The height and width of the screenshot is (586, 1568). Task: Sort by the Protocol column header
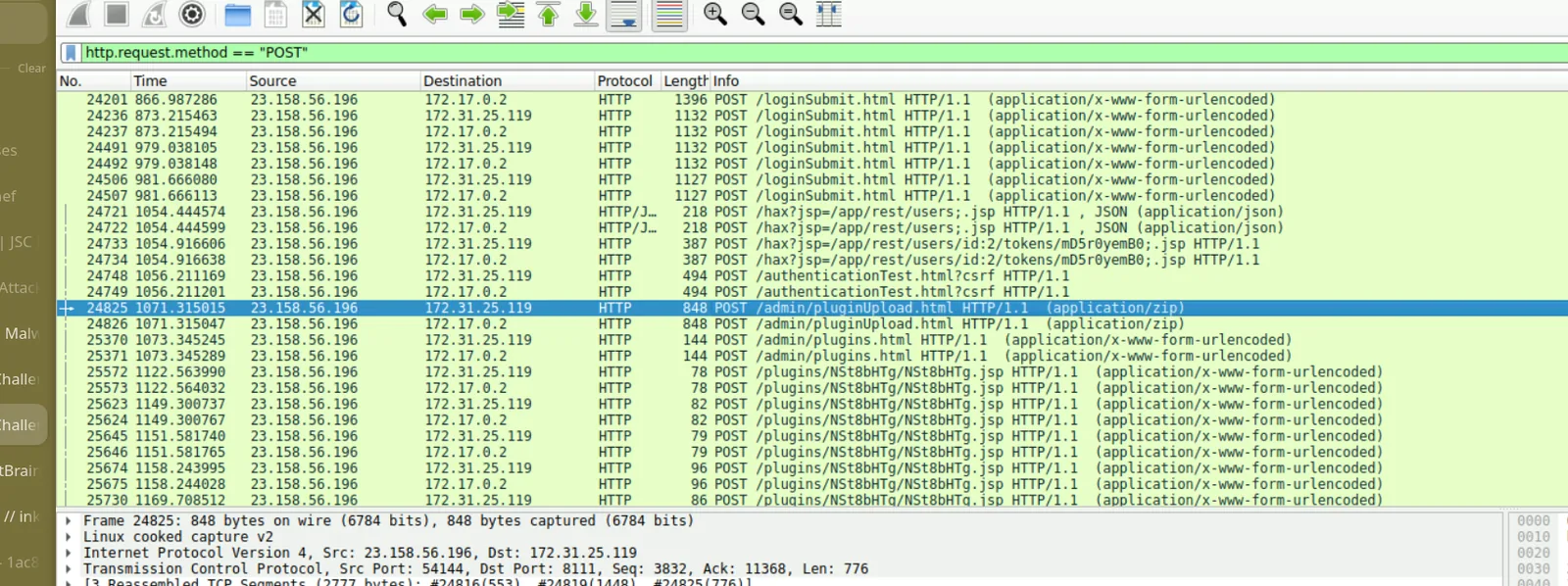tap(625, 81)
